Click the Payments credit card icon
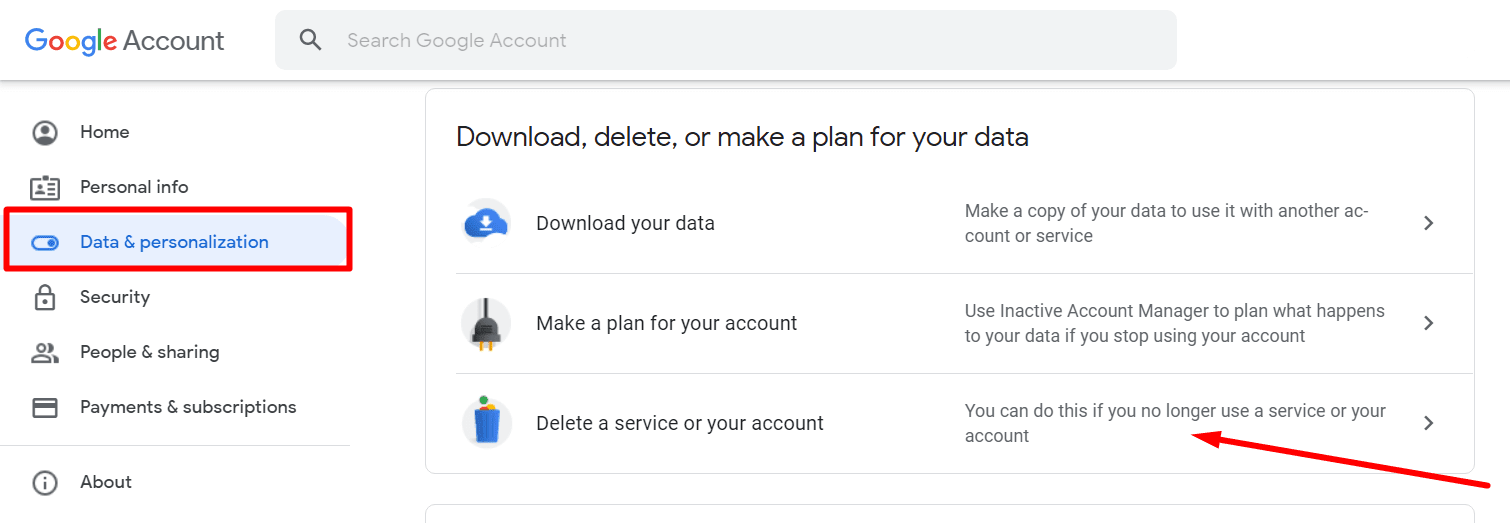 point(45,407)
